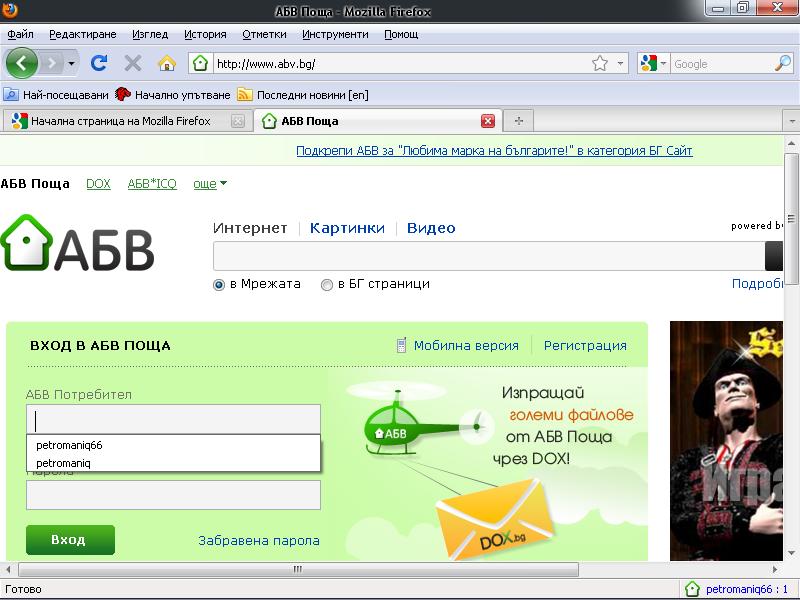Open the Отметки menu
Viewport: 800px width, 600px height.
click(264, 34)
